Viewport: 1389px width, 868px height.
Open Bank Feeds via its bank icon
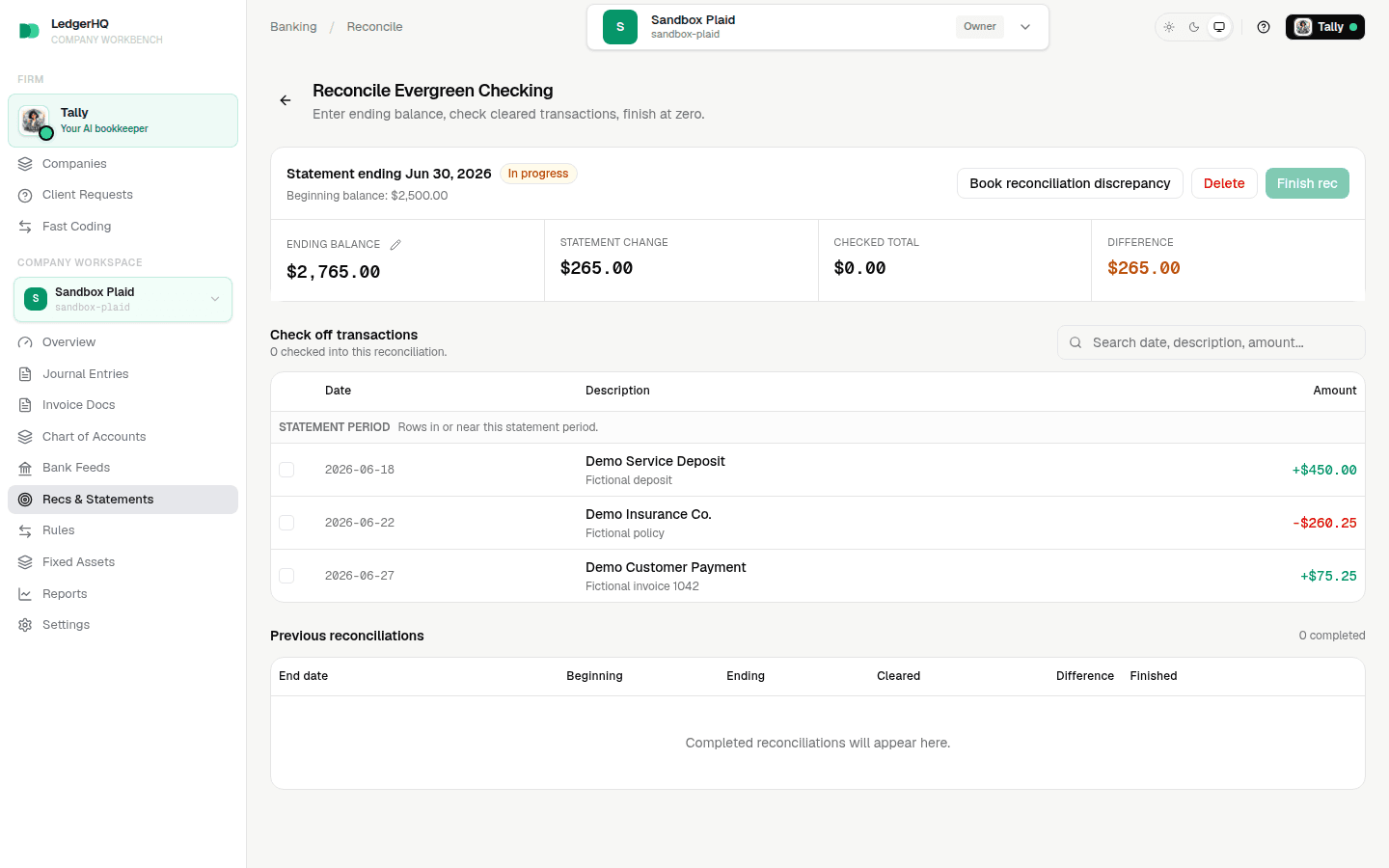point(25,468)
